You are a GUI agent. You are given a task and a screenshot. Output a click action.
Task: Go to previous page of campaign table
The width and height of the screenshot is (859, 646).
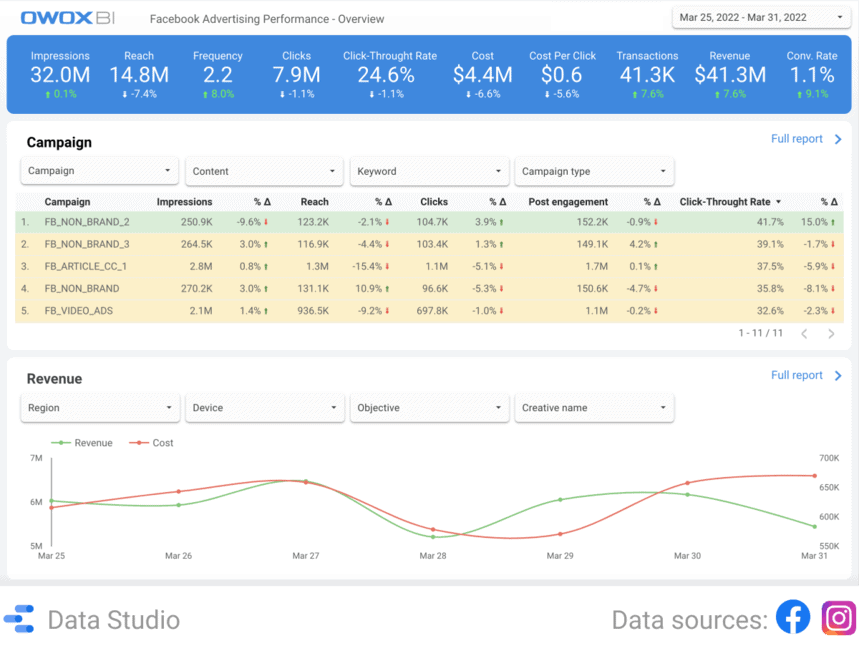coord(804,333)
